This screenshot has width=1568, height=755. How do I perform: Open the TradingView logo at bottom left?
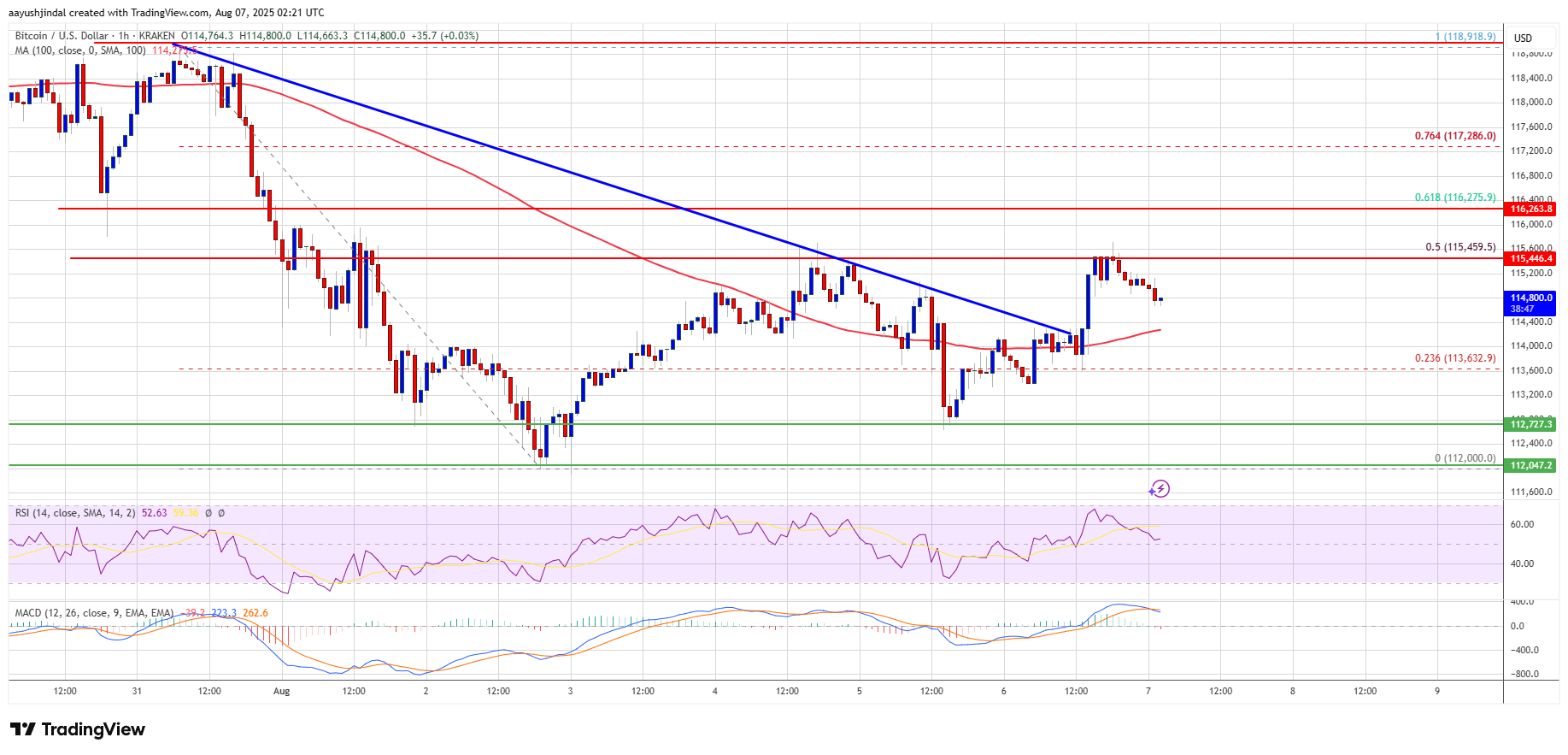pyautogui.click(x=78, y=729)
